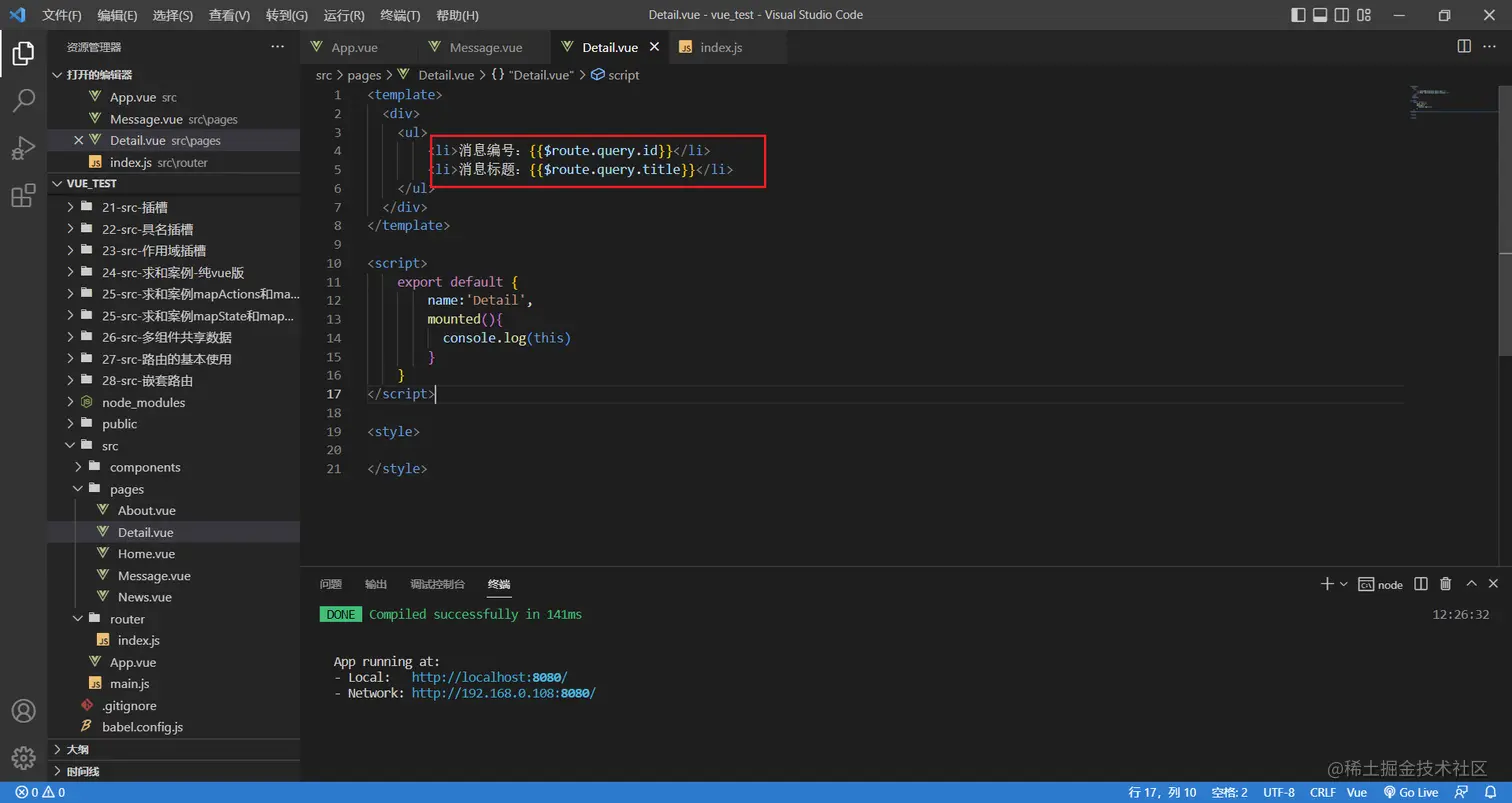
Task: Toggle secondary sidebar layout icon
Action: (x=1342, y=15)
